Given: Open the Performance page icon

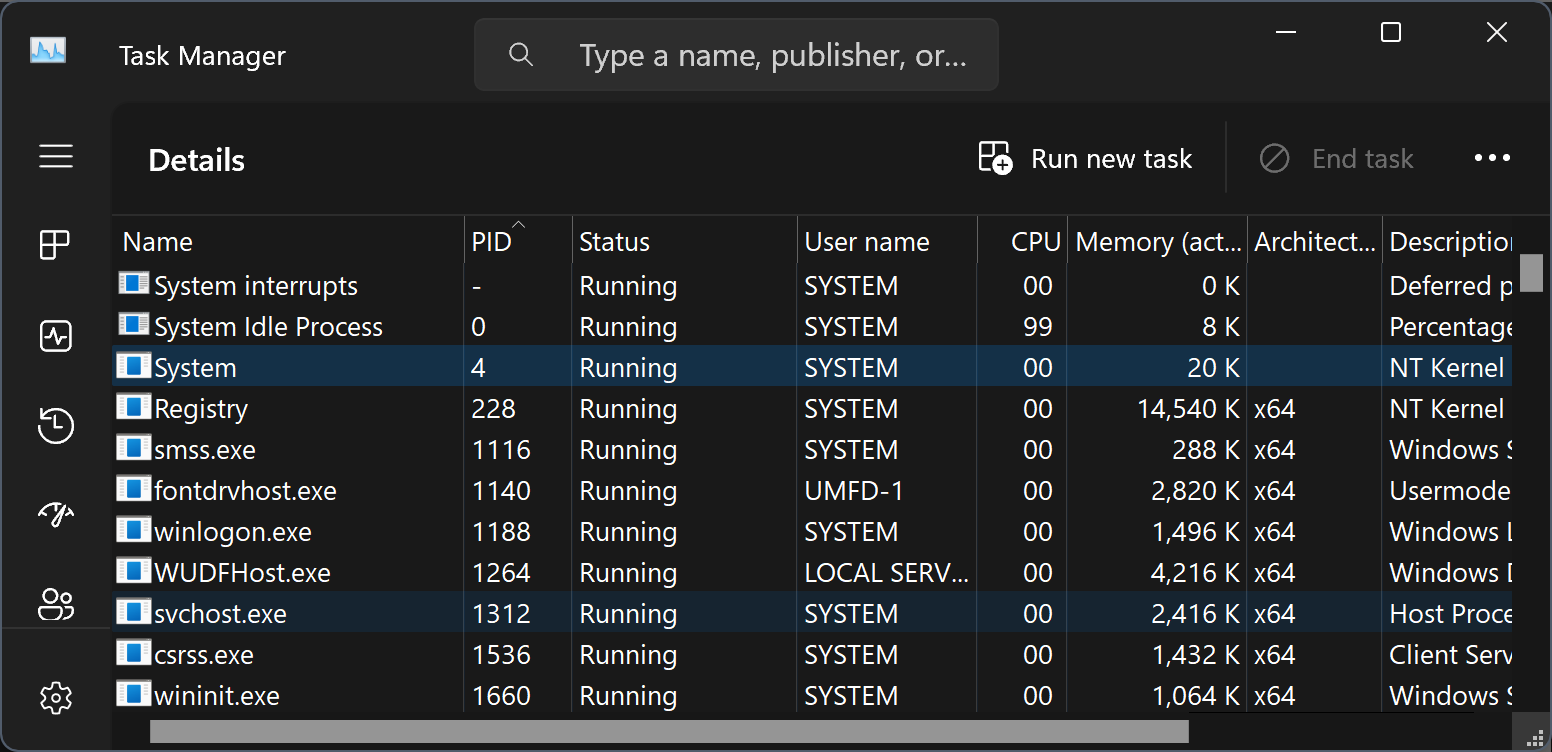Looking at the screenshot, I should coord(55,336).
